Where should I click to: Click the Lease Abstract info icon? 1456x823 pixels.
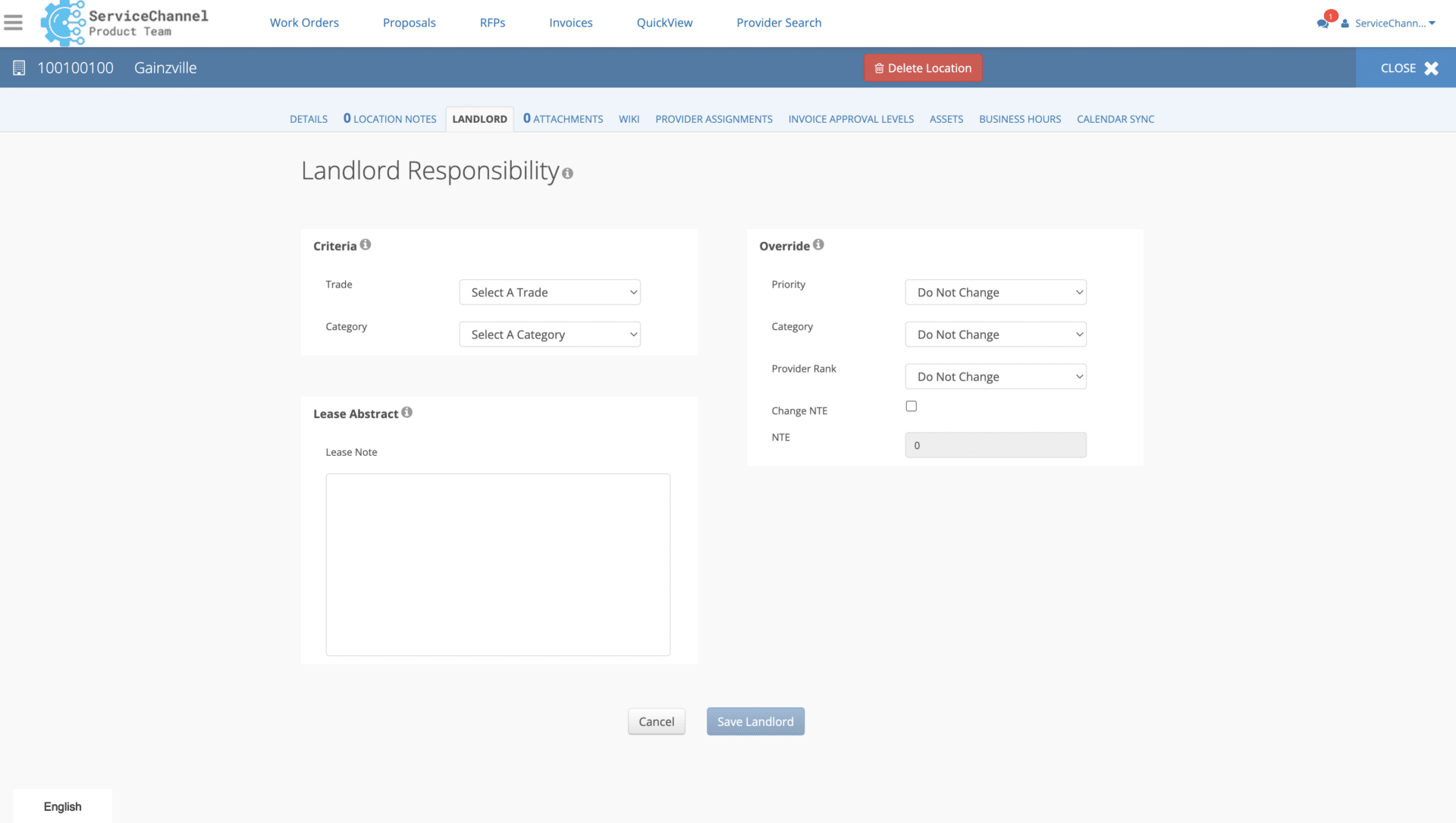tap(407, 413)
